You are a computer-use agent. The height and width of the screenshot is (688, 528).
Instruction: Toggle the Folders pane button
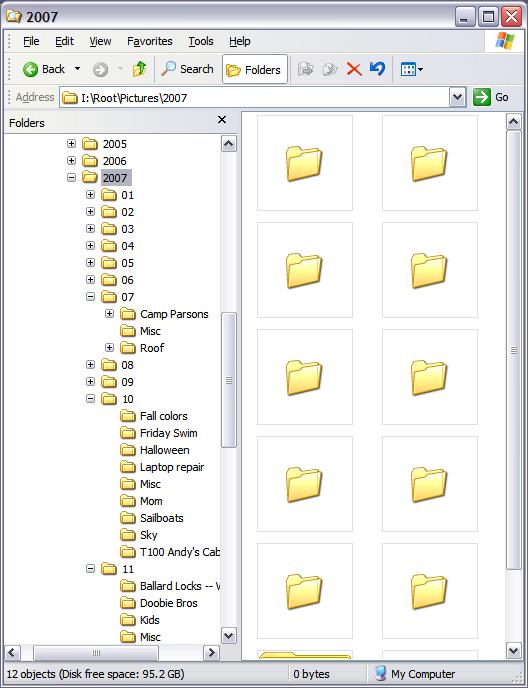tap(255, 69)
